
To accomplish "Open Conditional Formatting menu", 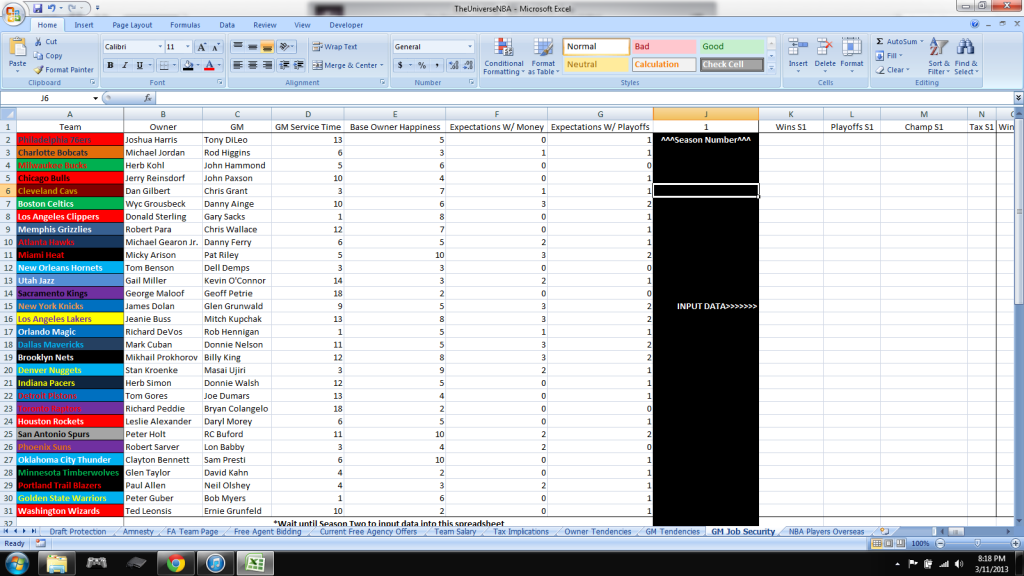I will 504,56.
